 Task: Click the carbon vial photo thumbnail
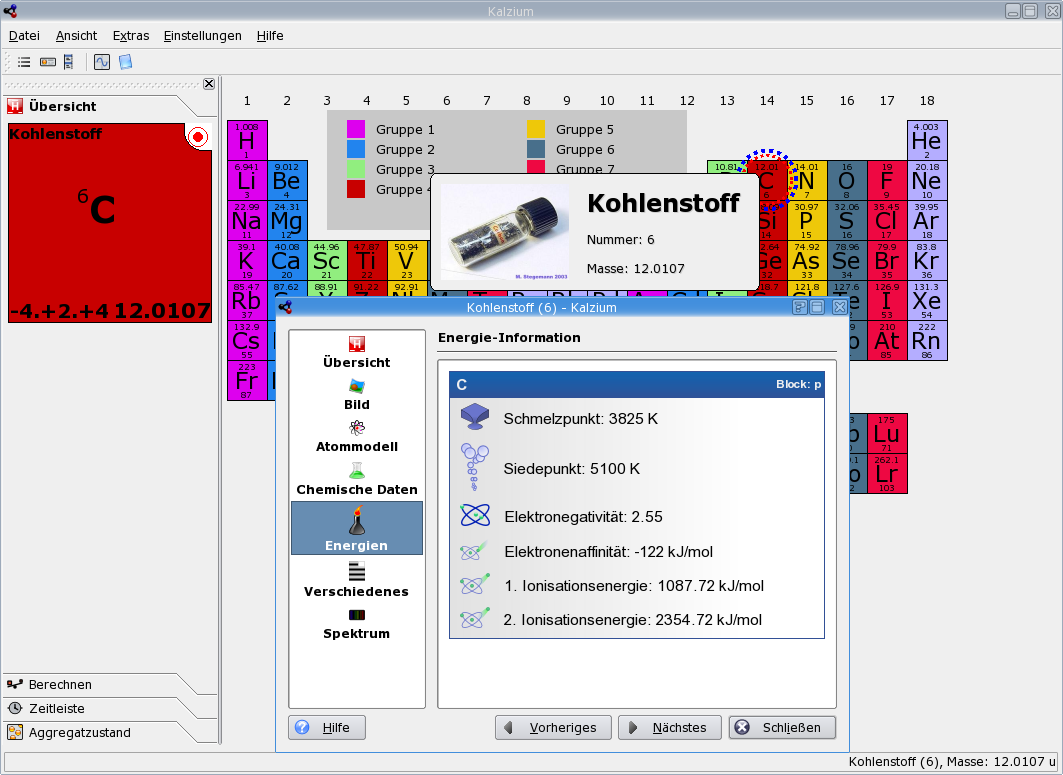tap(504, 232)
